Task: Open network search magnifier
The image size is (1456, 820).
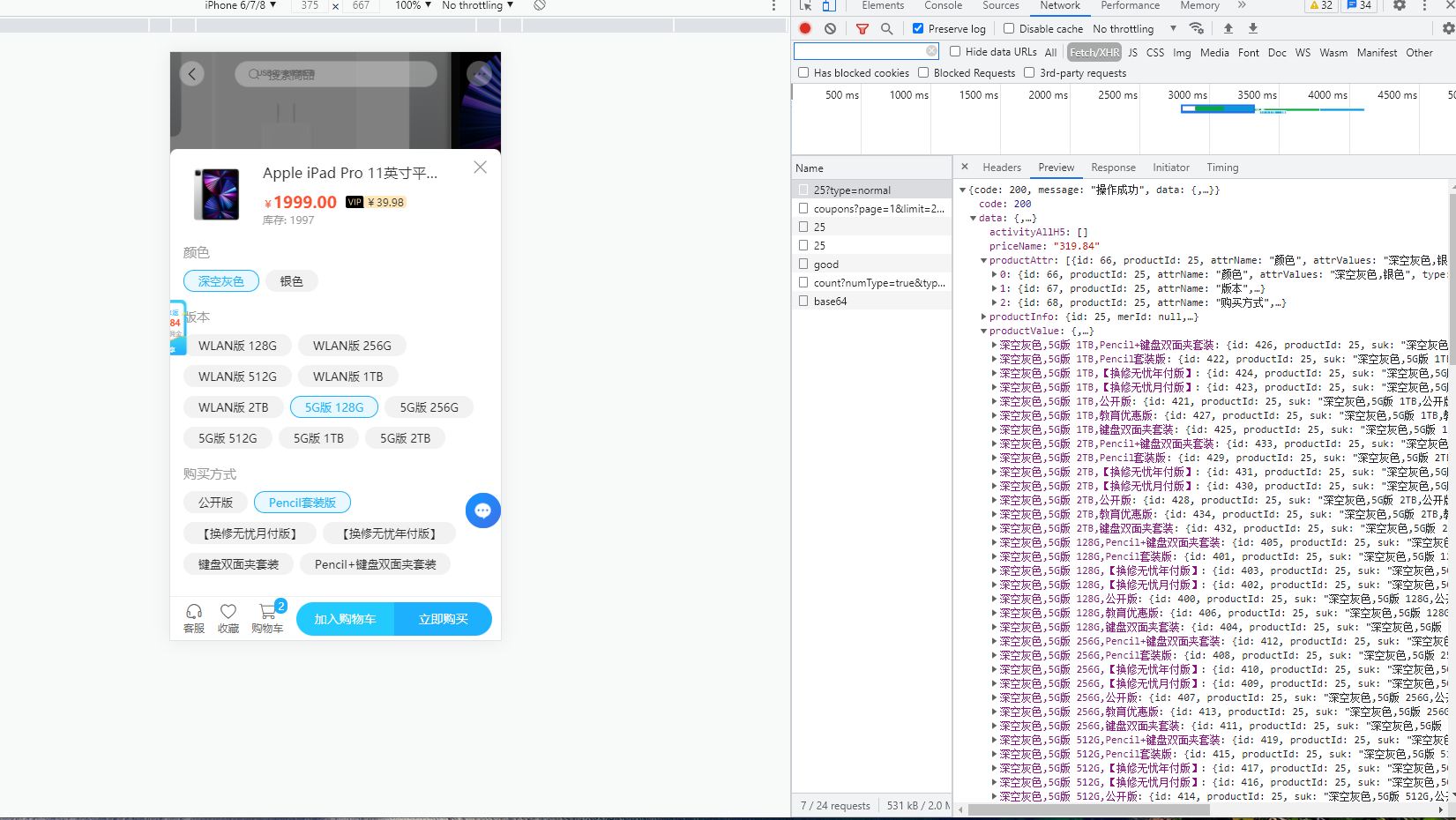Action: [886, 28]
